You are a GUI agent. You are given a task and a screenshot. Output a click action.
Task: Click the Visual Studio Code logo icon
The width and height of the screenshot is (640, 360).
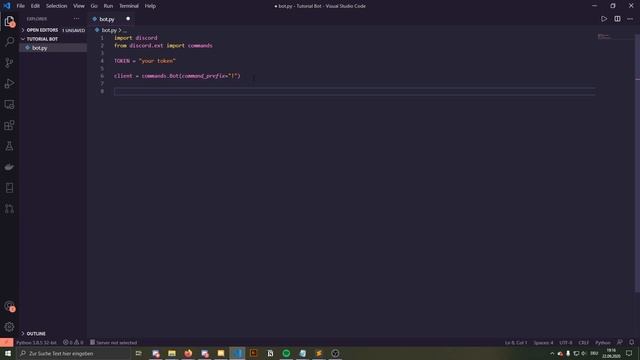(7, 6)
